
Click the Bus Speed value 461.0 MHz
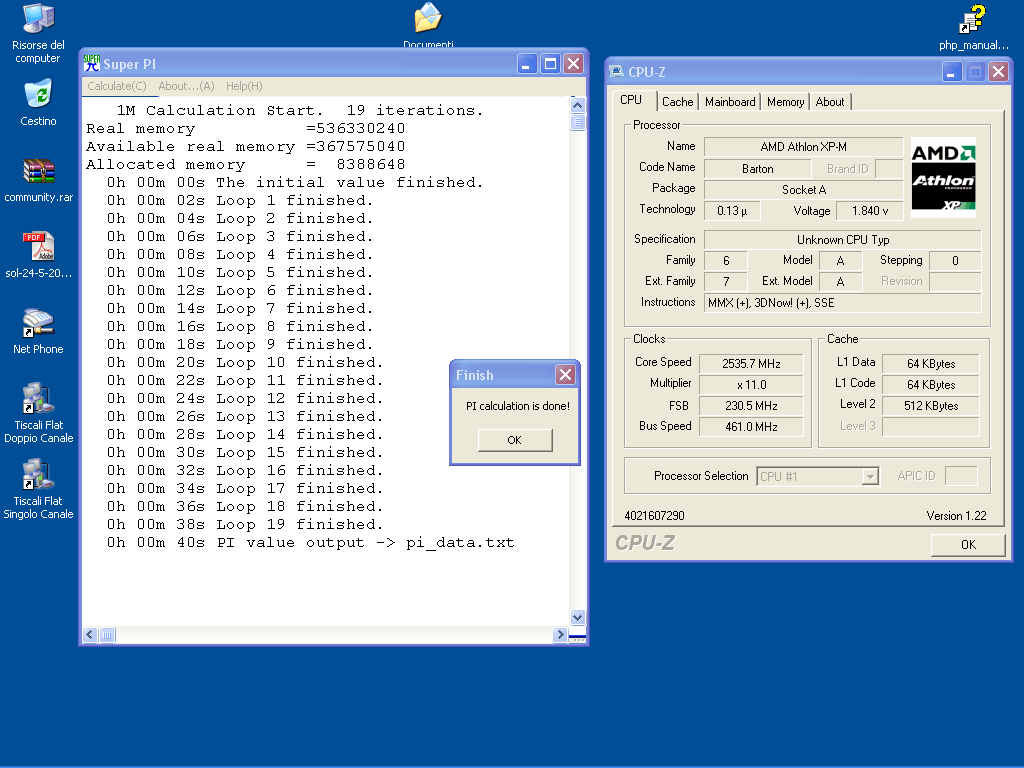point(751,426)
